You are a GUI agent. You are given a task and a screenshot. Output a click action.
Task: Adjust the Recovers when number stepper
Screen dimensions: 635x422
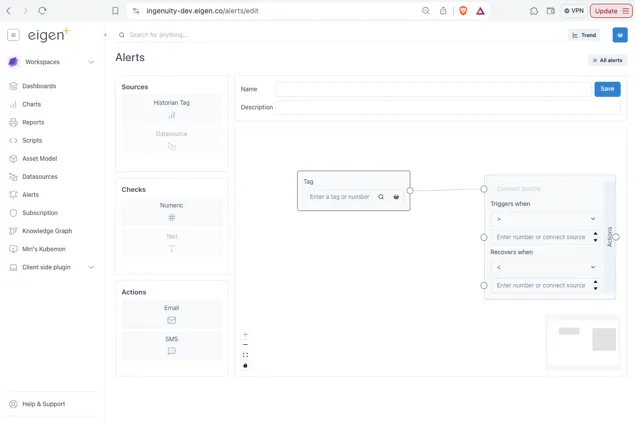pos(595,285)
